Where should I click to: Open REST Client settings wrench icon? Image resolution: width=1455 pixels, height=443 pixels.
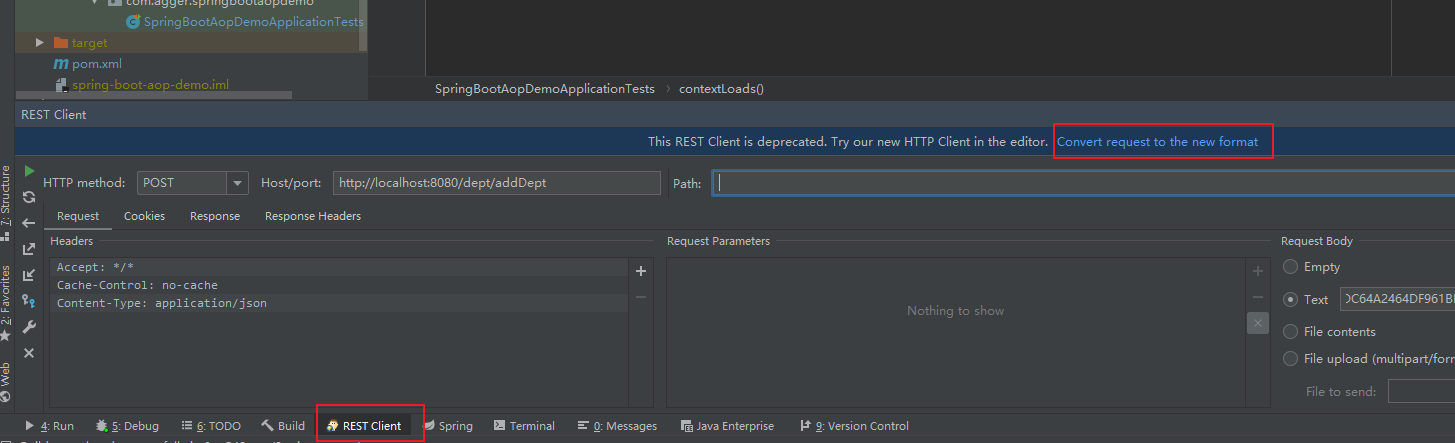[x=29, y=327]
